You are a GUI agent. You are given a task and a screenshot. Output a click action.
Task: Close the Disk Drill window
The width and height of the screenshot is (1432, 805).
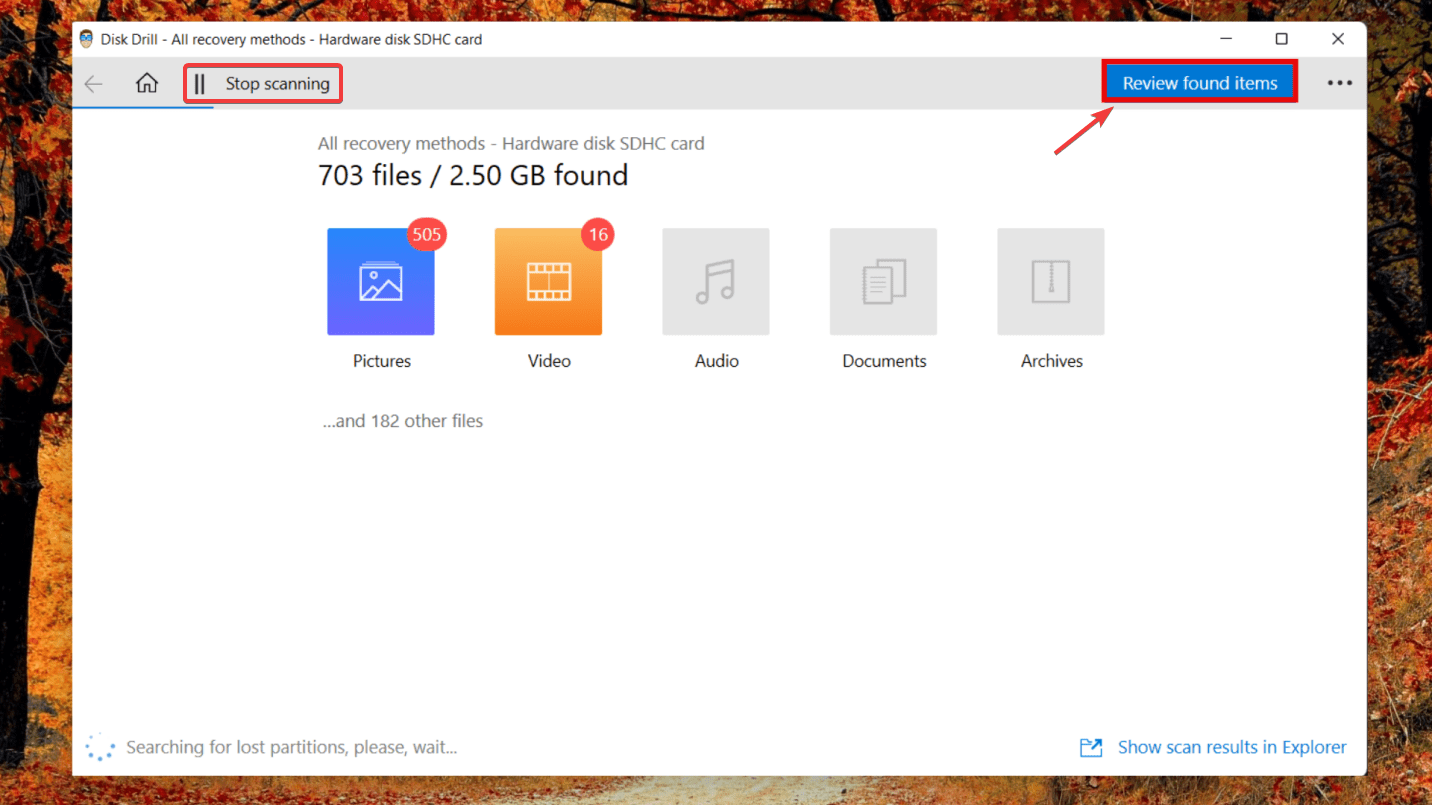[1338, 39]
